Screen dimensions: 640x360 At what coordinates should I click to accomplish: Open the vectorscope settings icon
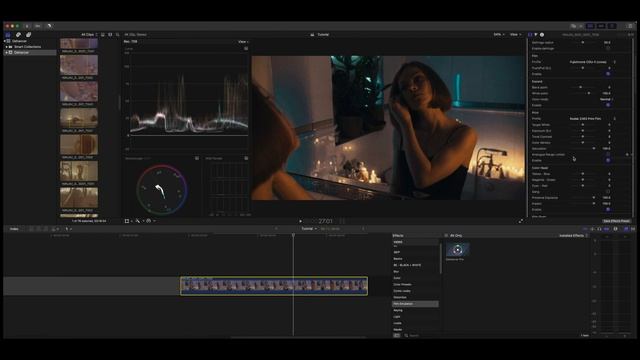tap(197, 158)
